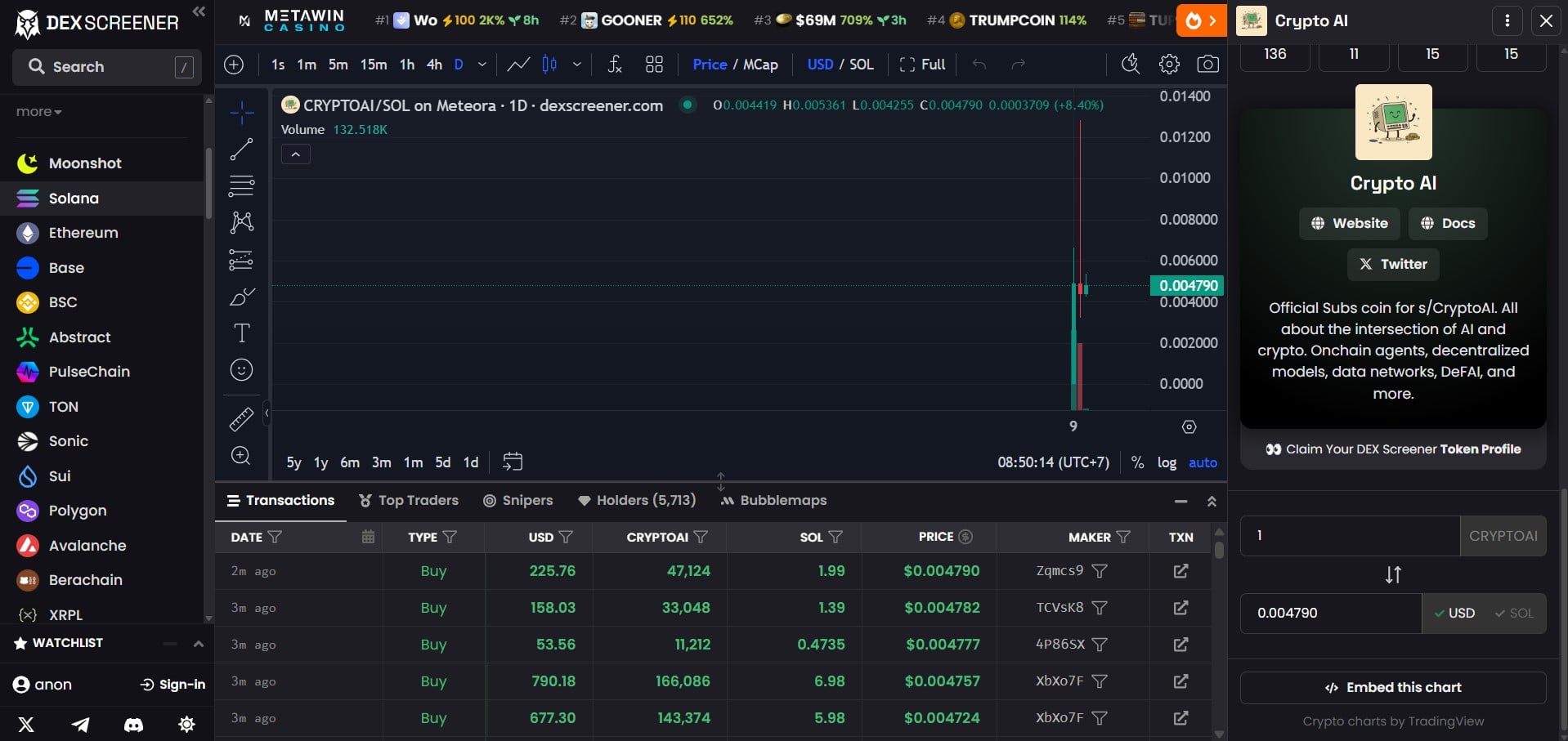Screen dimensions: 1568x741
Task: Expand the 'more' sidebar menu
Action: (38, 112)
